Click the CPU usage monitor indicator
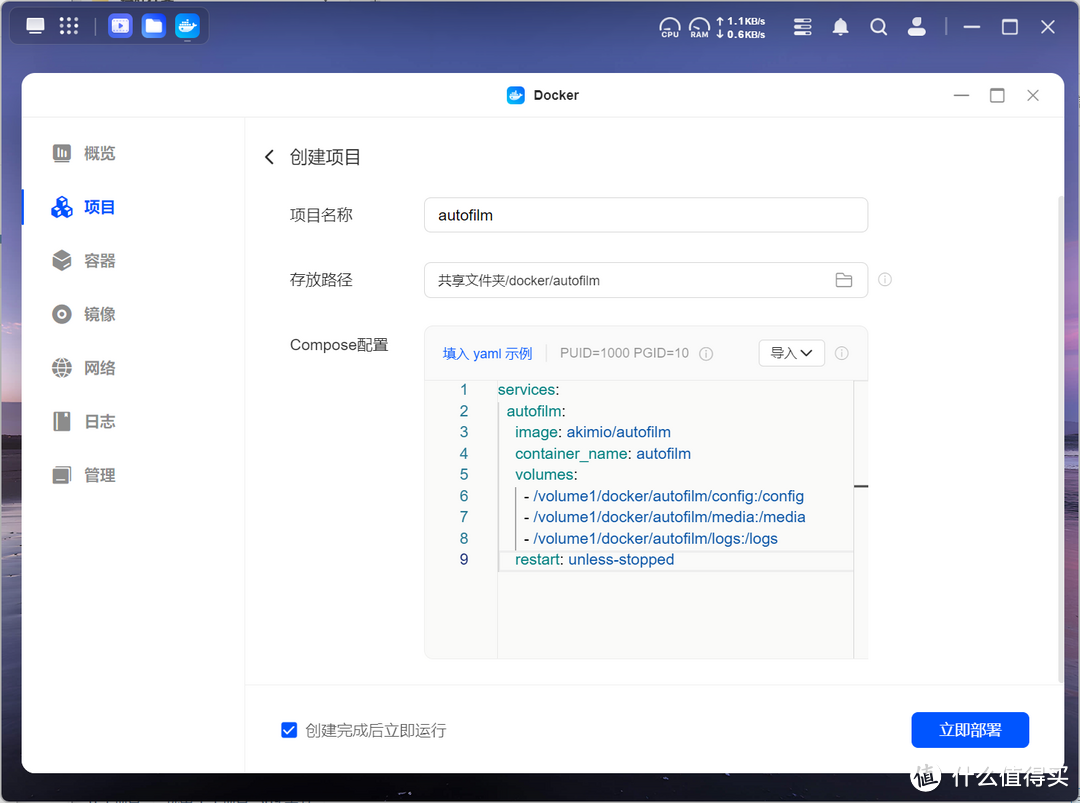1080x803 pixels. [669, 27]
